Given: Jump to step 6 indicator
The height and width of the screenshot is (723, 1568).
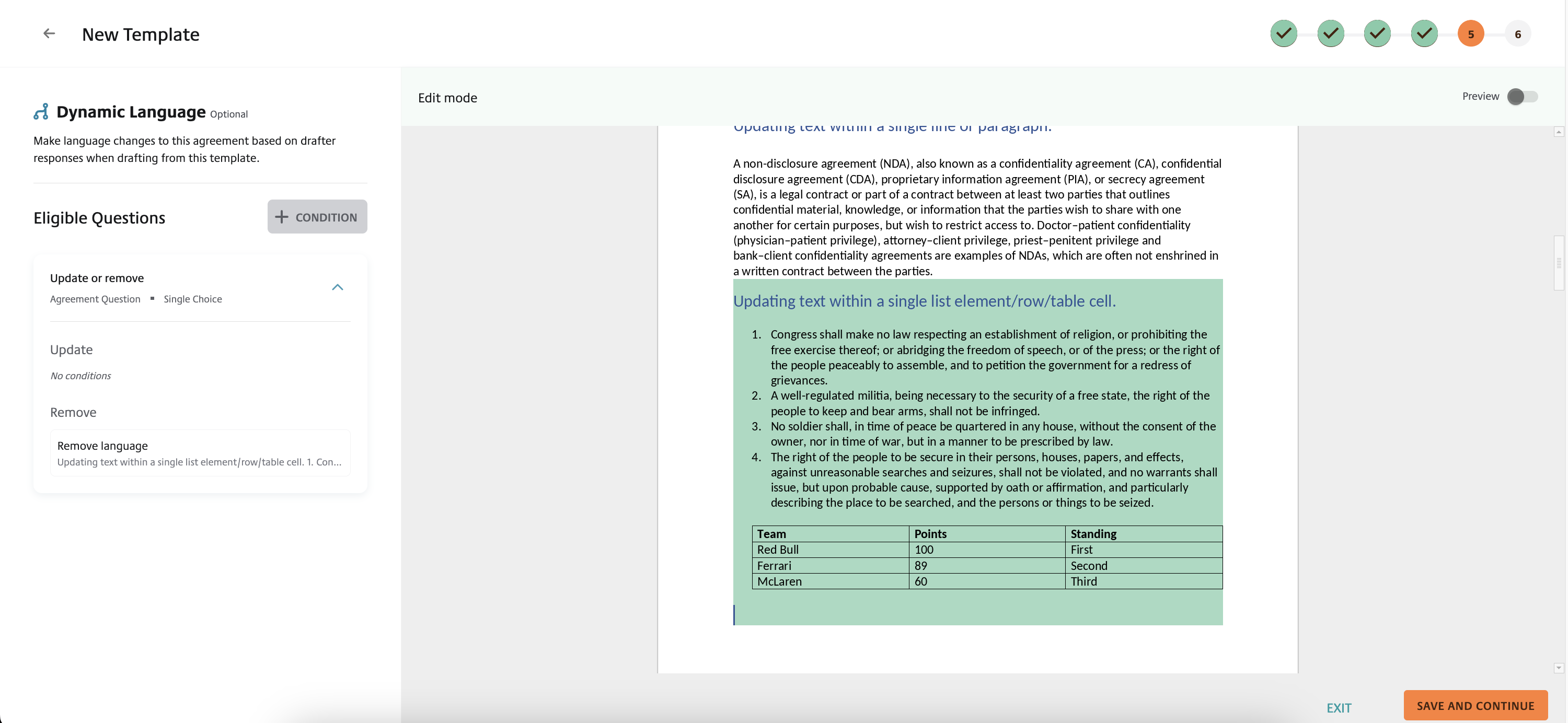Looking at the screenshot, I should click(1517, 34).
